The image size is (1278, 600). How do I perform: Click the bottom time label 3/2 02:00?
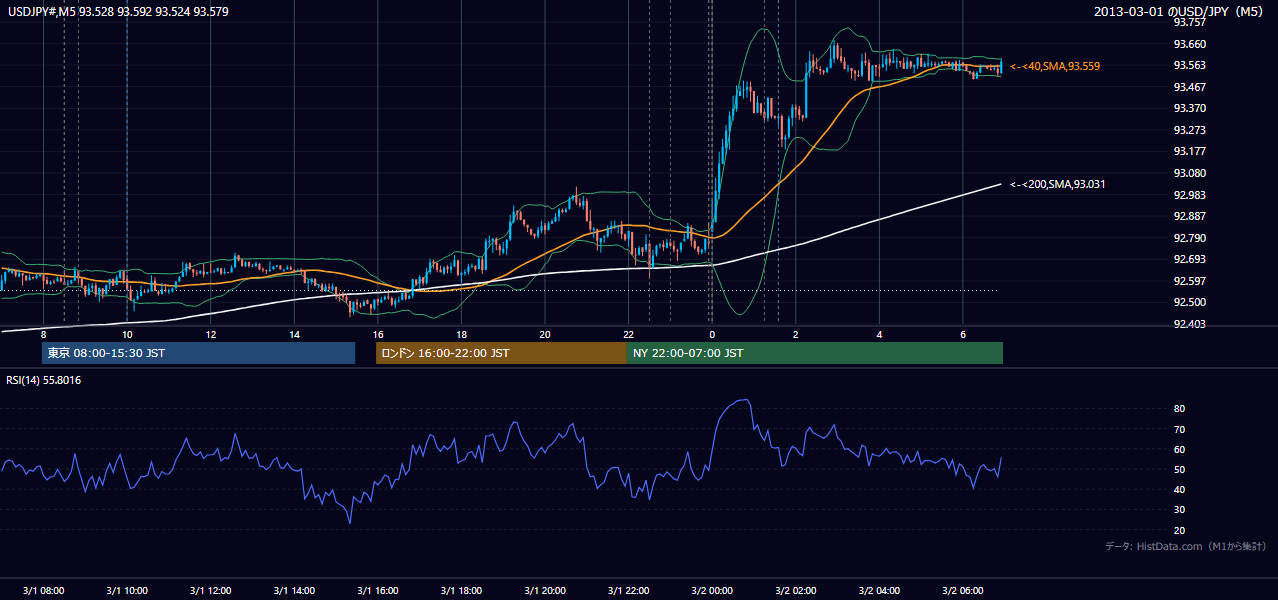point(795,590)
